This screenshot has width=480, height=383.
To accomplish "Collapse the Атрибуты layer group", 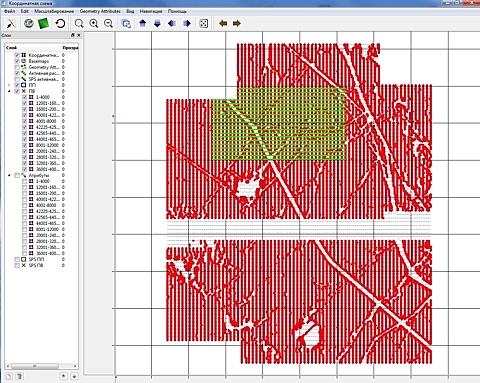I will click(x=9, y=175).
